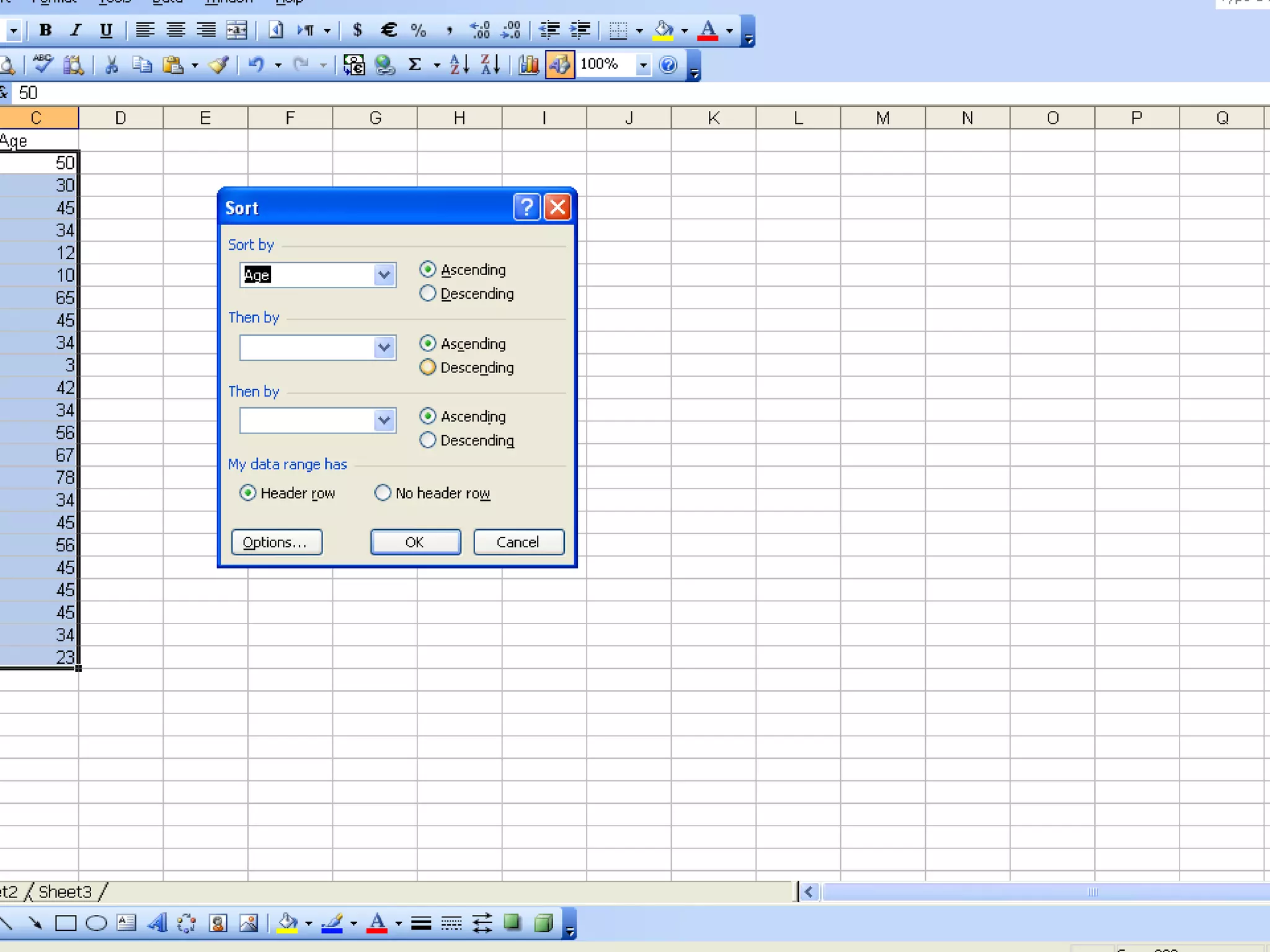Click the Format Painter brush icon
Screen dimensions: 1270x952
218,64
